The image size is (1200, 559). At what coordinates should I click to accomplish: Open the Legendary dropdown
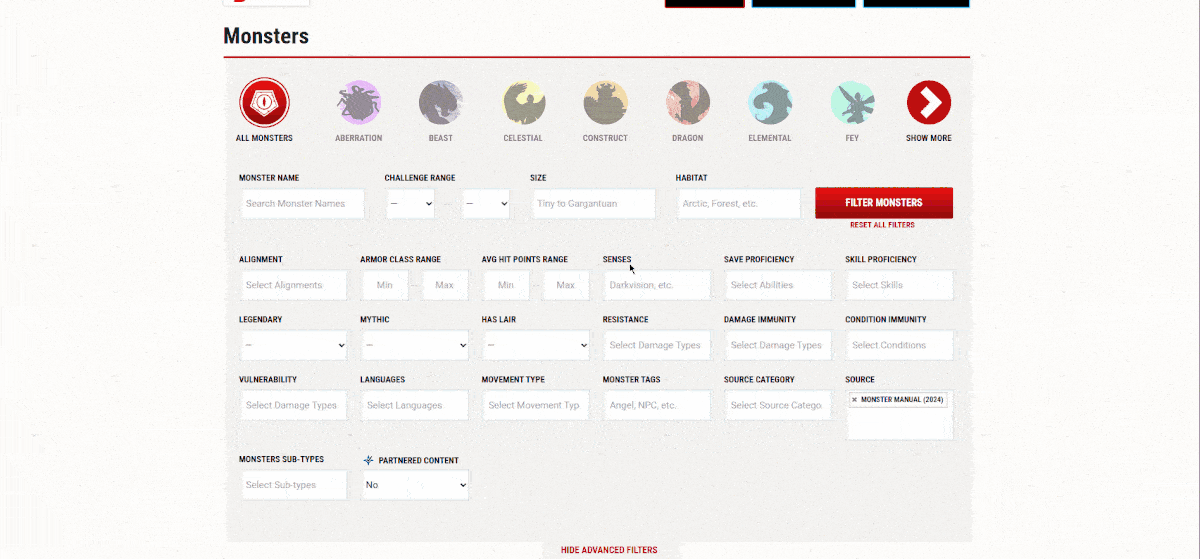(x=293, y=345)
